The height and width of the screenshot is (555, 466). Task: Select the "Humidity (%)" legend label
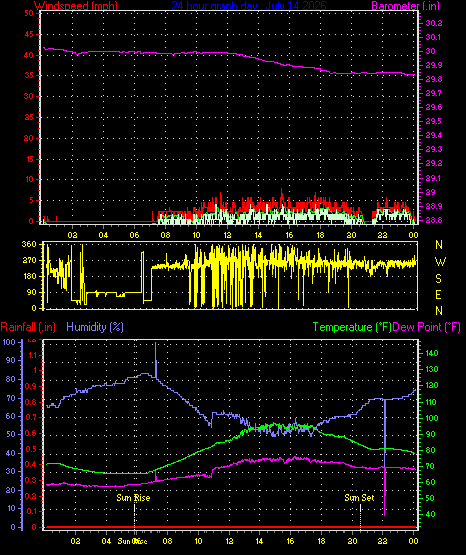[x=95, y=327]
